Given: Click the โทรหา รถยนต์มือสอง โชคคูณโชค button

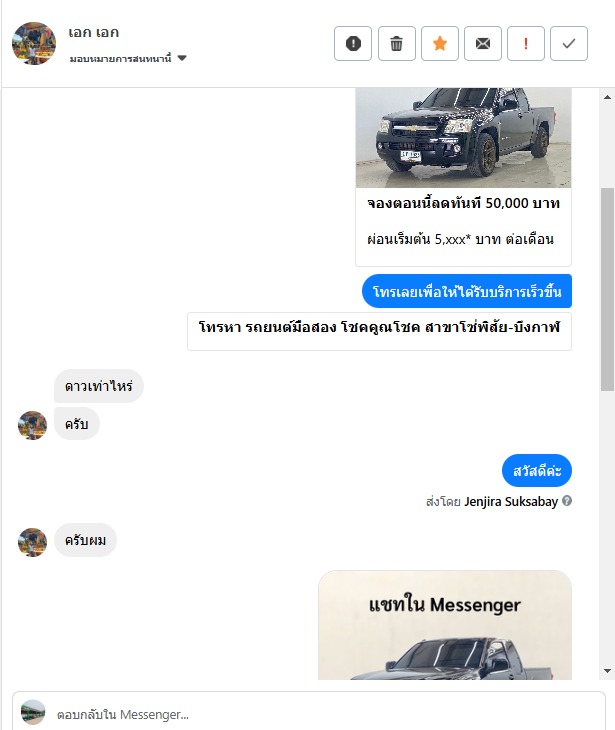Looking at the screenshot, I should pos(379,331).
